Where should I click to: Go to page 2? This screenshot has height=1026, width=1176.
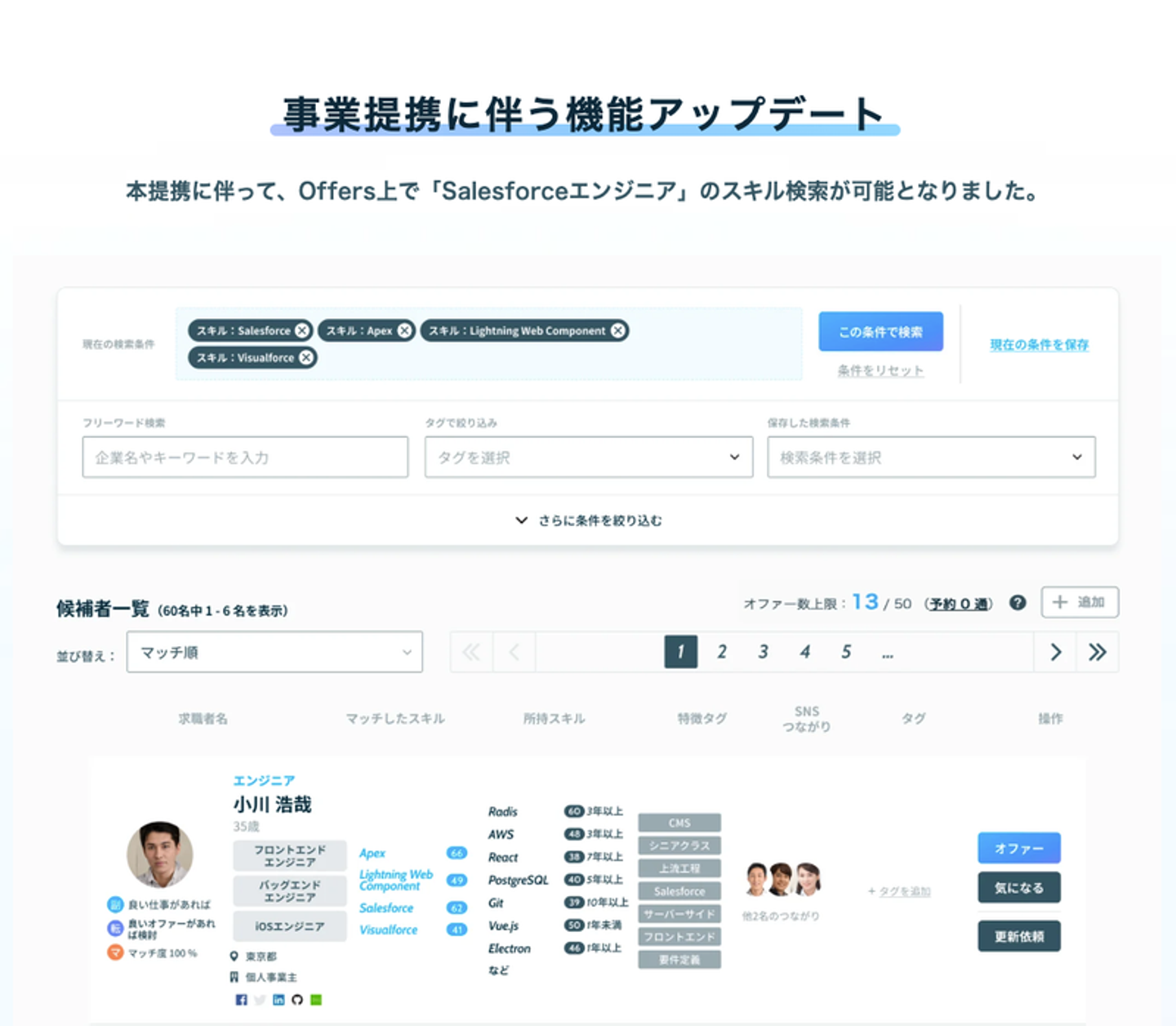click(x=722, y=652)
